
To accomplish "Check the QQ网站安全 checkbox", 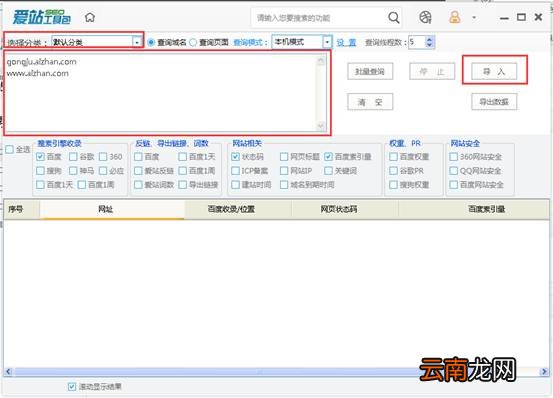I will coord(454,171).
